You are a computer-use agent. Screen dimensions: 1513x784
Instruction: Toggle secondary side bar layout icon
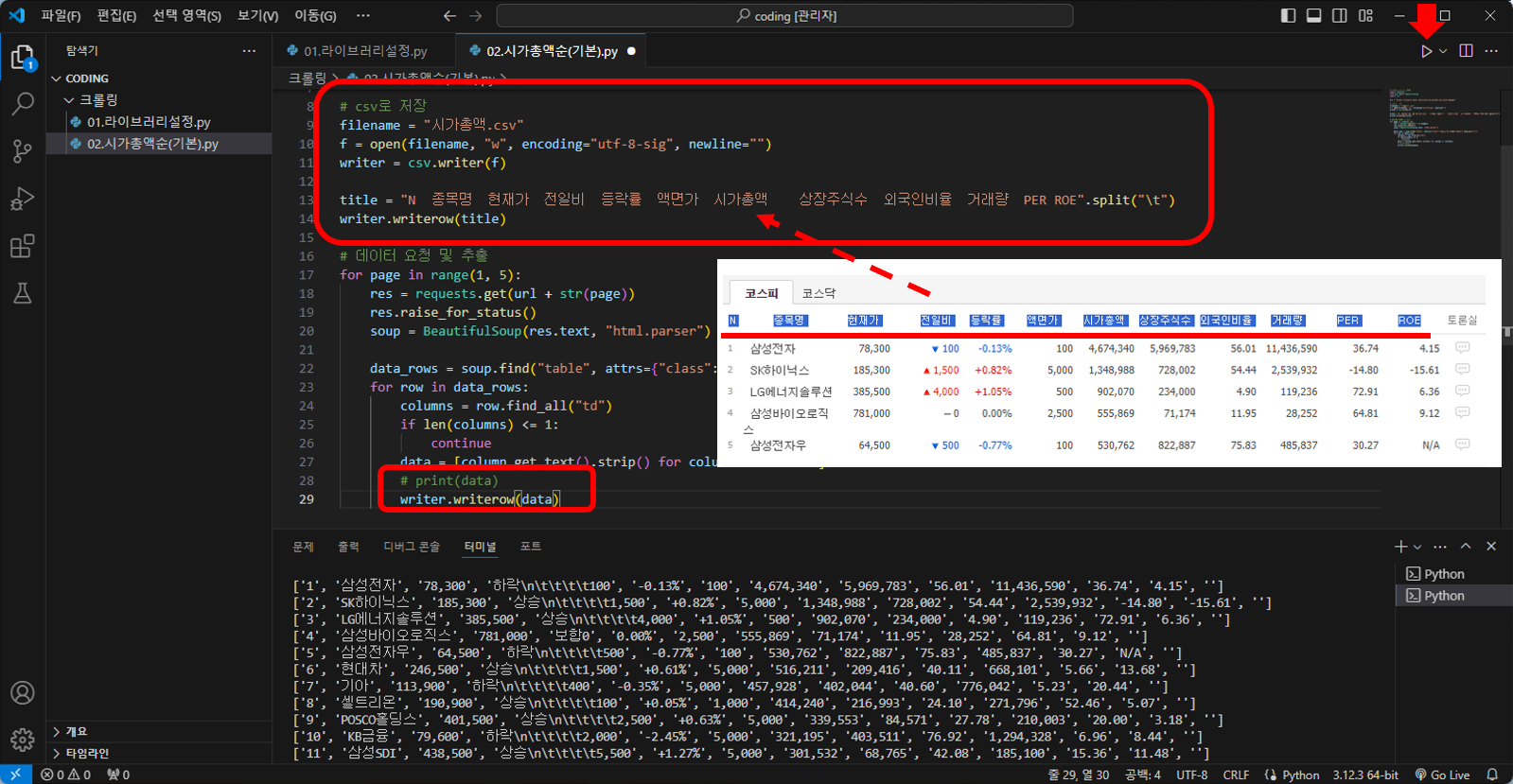tap(1339, 16)
